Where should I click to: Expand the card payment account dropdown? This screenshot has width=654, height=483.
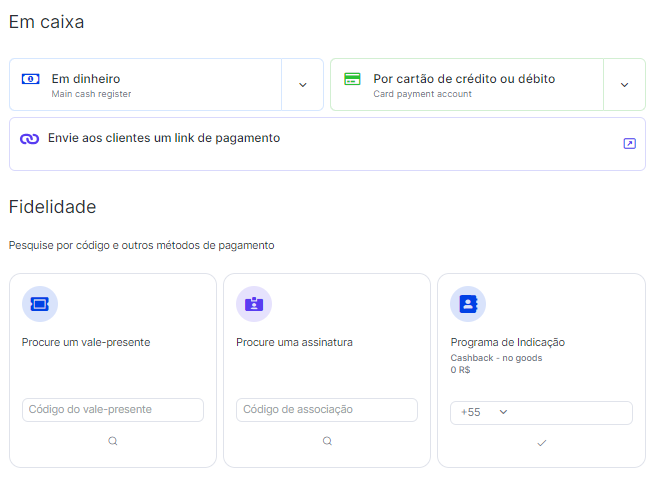624,85
